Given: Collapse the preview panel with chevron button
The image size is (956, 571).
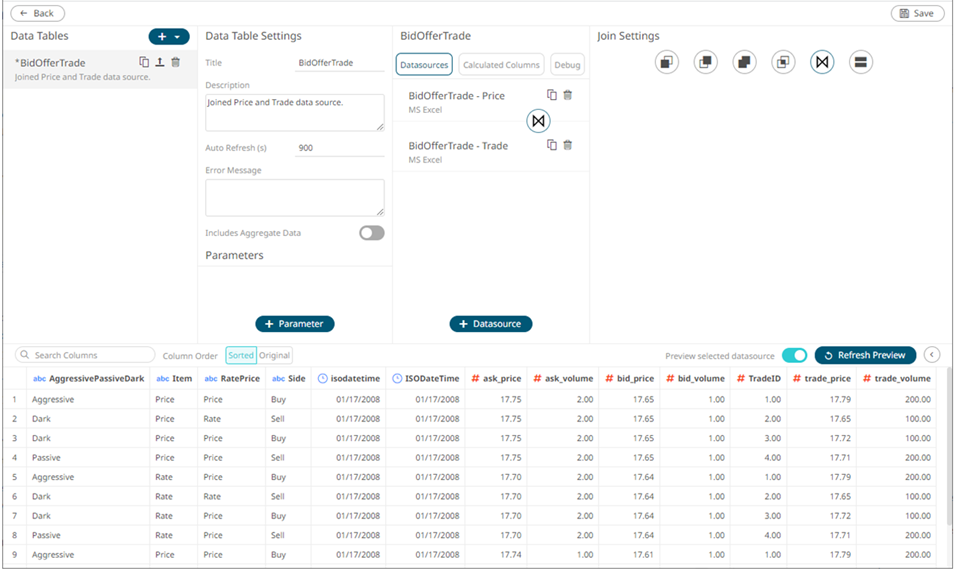Looking at the screenshot, I should pyautogui.click(x=932, y=355).
